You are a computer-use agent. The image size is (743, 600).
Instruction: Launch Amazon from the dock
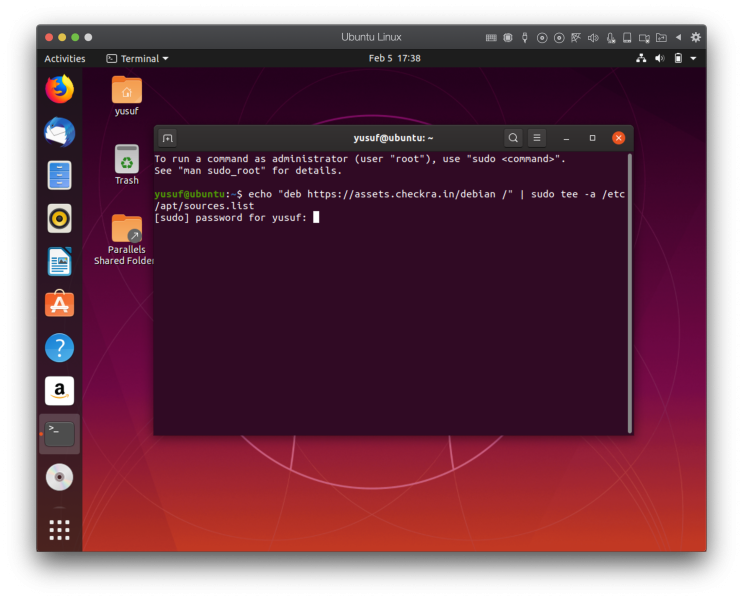click(59, 391)
